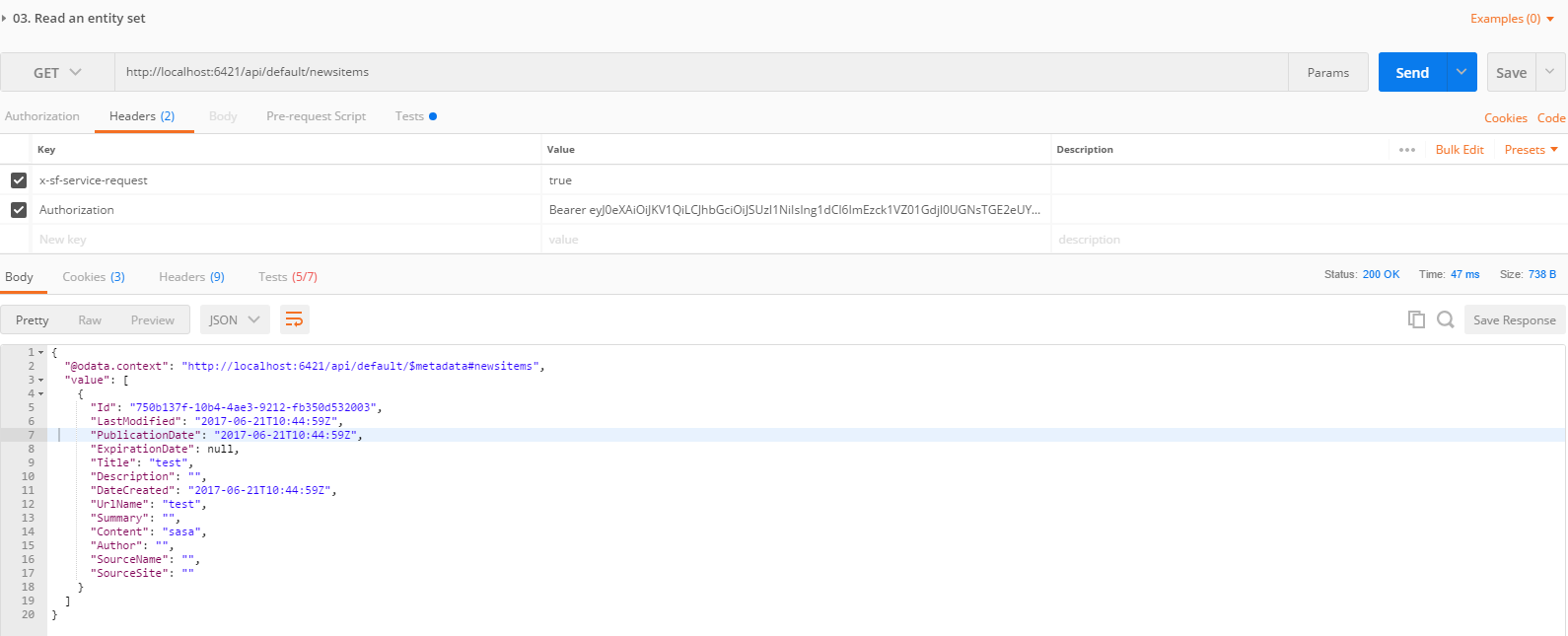
Task: Open the response Cookies (3) tab
Action: click(x=94, y=277)
